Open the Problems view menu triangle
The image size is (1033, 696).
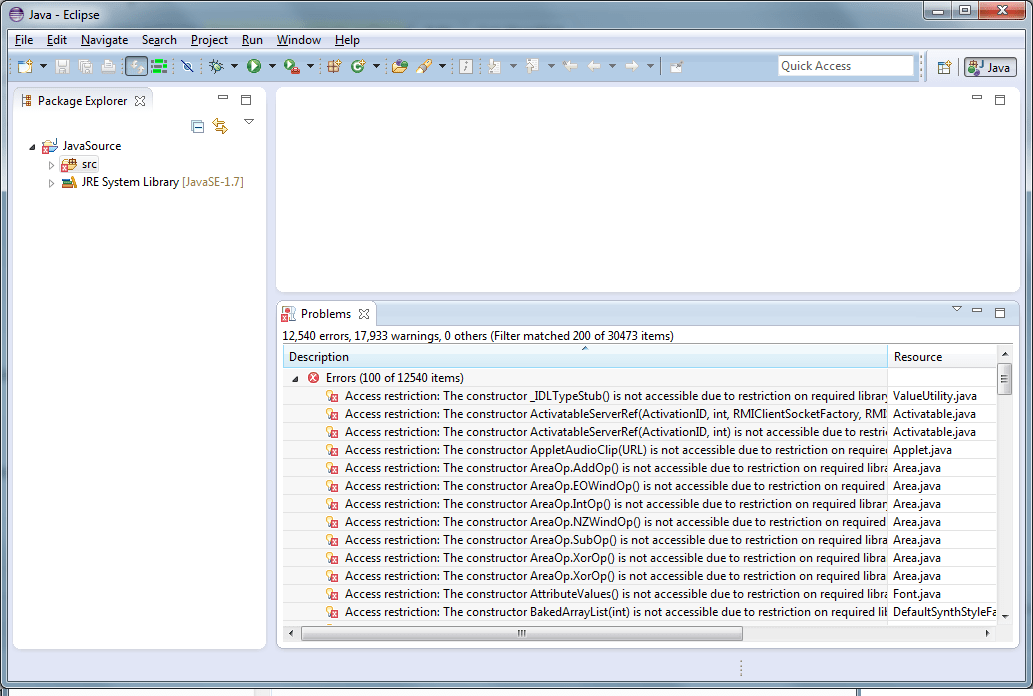coord(957,308)
